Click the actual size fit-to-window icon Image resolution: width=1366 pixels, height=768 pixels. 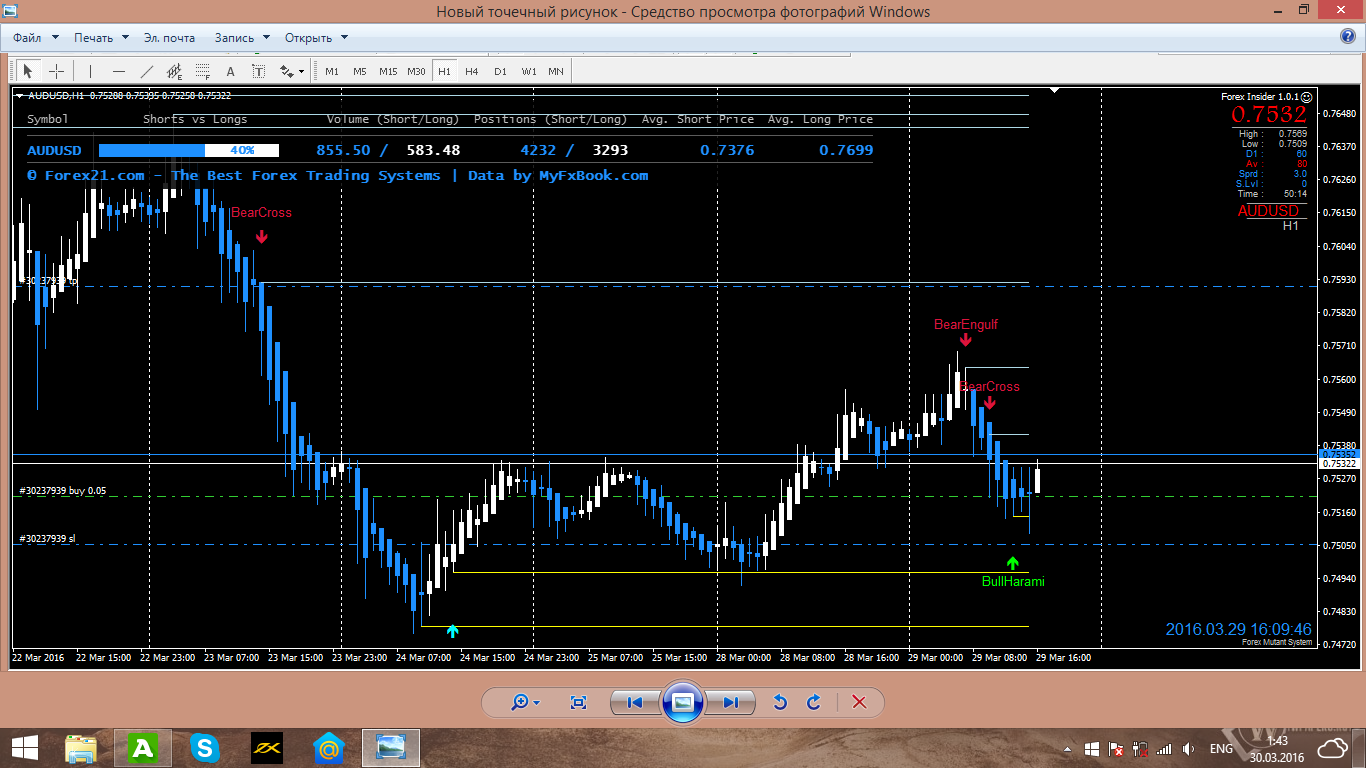tap(578, 702)
